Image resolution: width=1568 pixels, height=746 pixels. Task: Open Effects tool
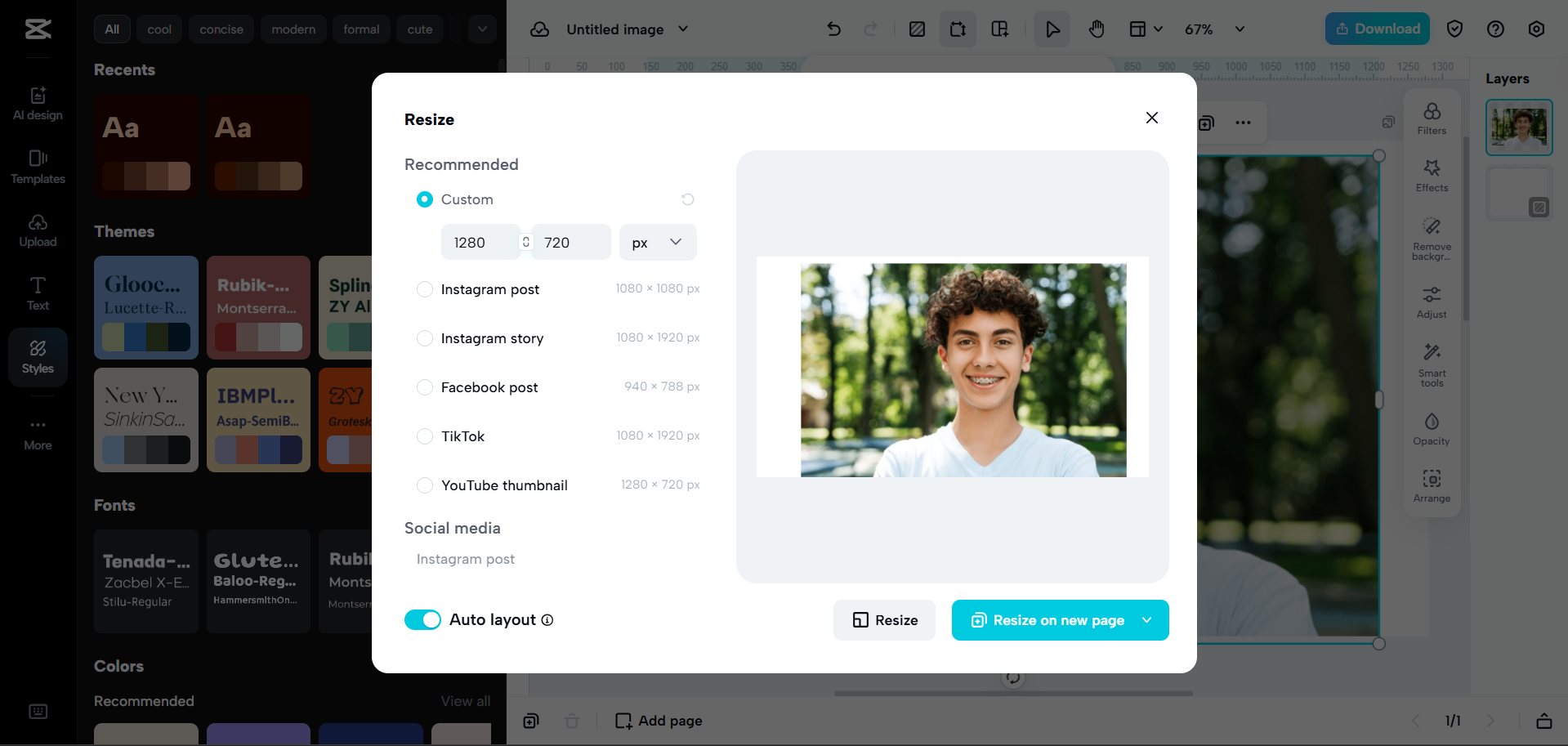point(1432,176)
